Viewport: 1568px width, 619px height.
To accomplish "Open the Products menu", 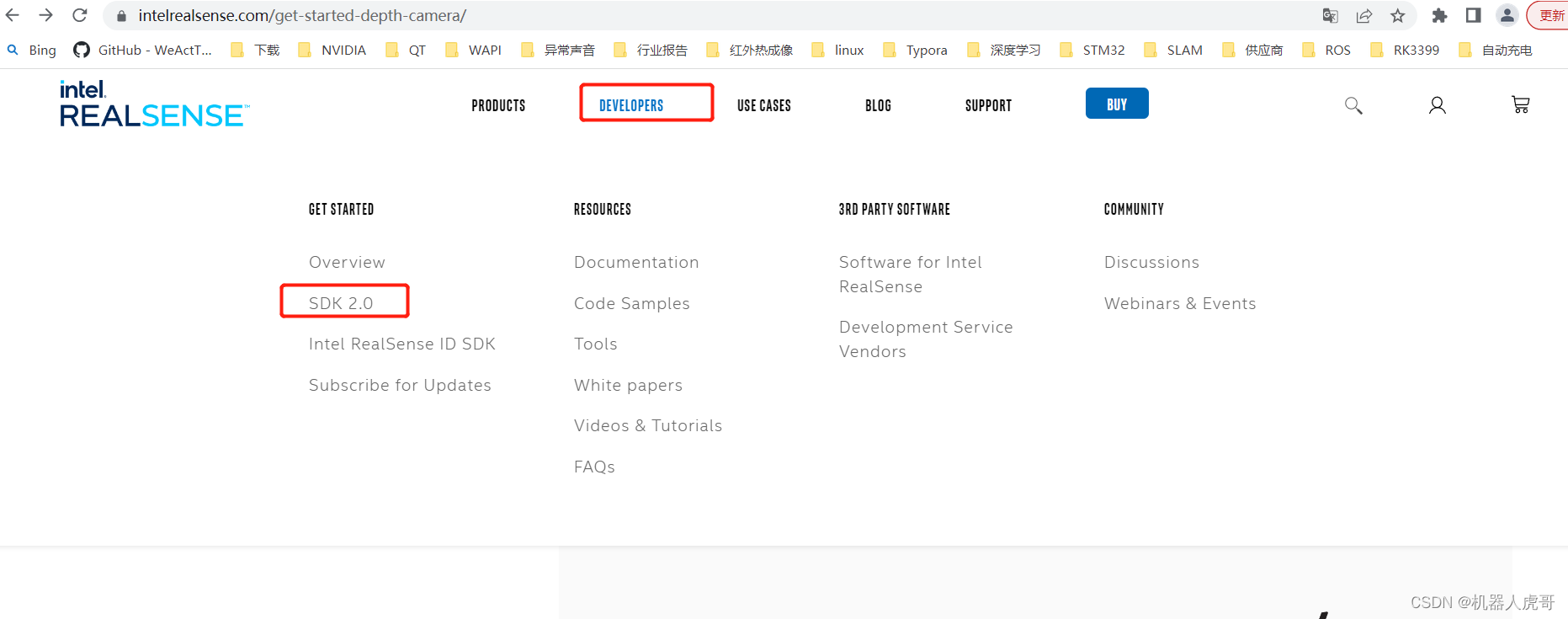I will click(x=498, y=105).
